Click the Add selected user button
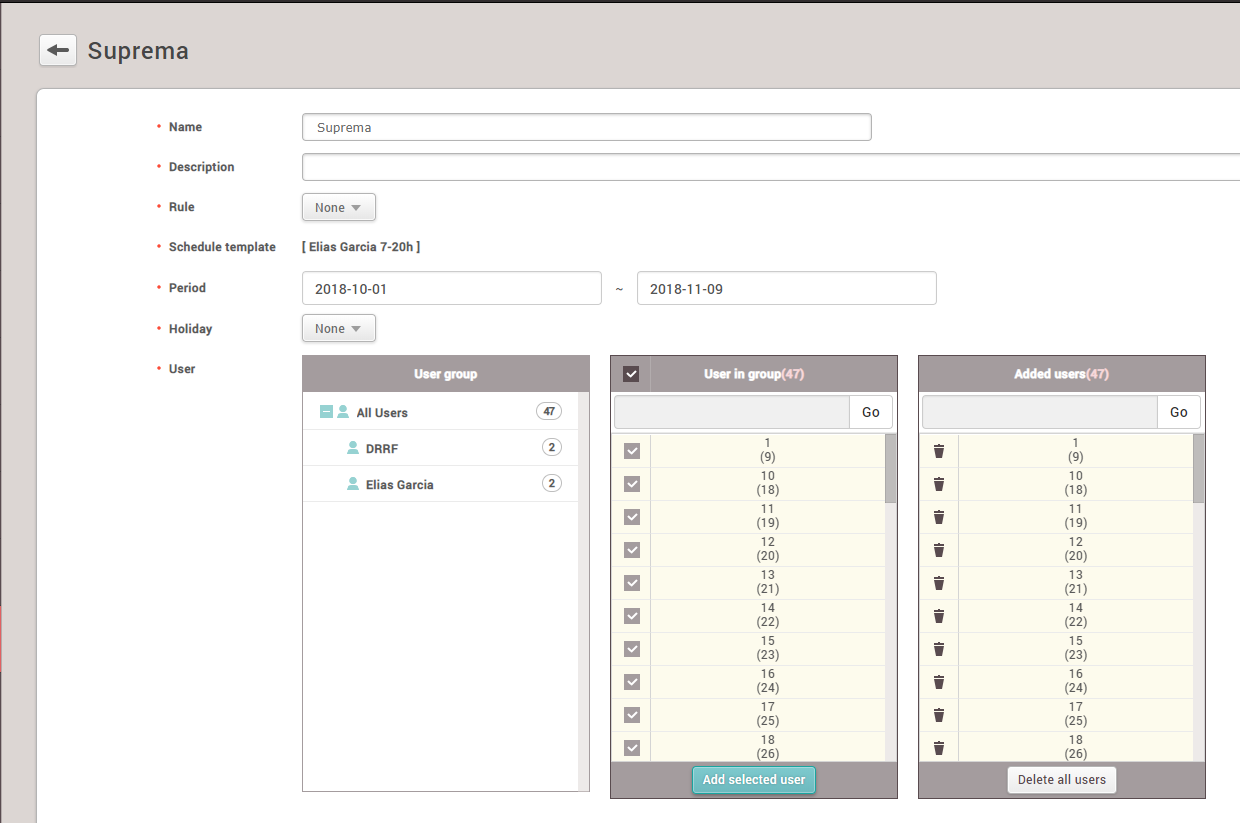 [x=754, y=780]
